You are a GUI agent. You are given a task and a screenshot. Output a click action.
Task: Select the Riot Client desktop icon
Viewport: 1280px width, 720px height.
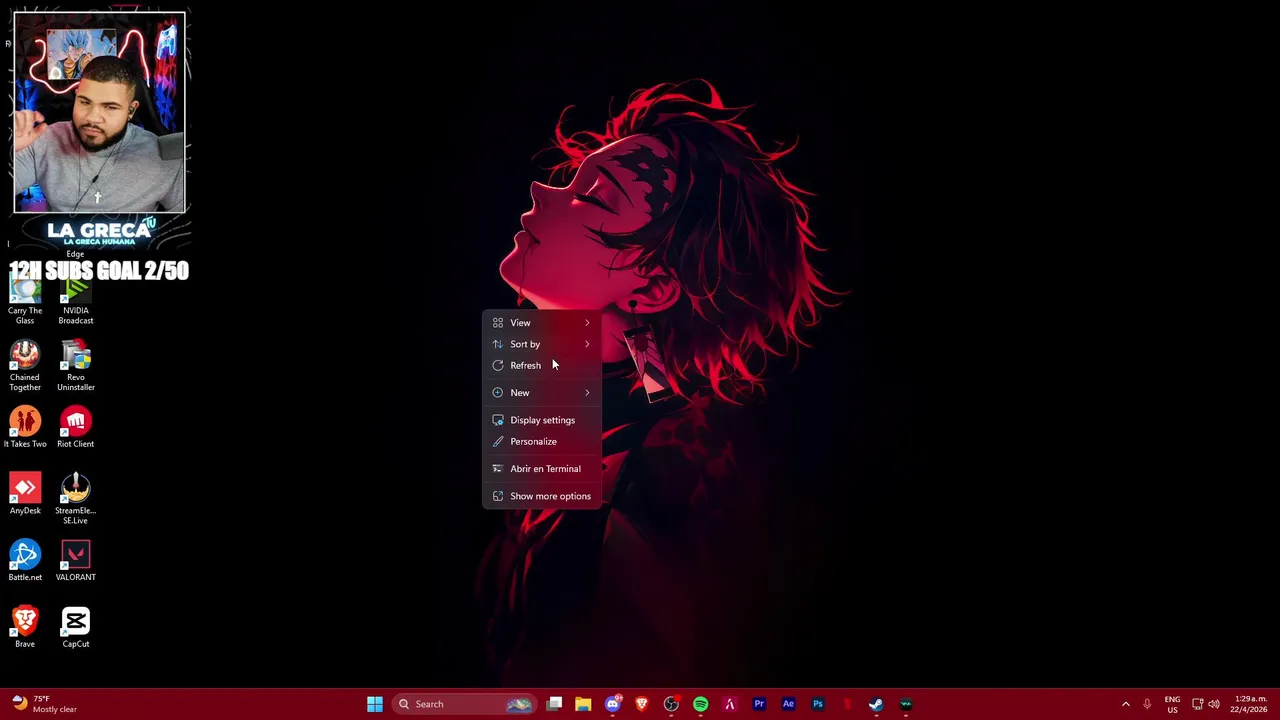pos(76,428)
